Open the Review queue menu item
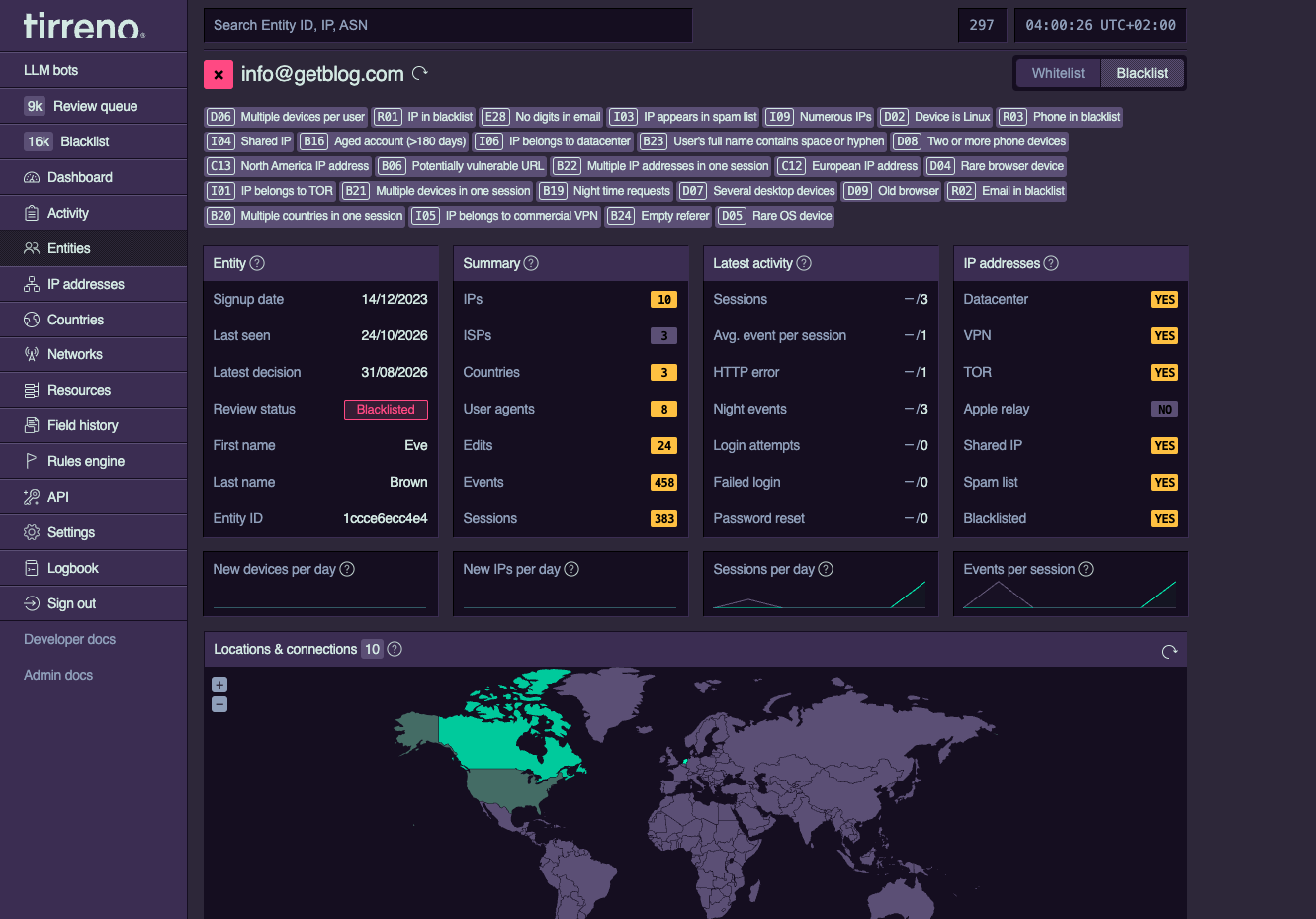Image resolution: width=1316 pixels, height=919 pixels. [94, 106]
